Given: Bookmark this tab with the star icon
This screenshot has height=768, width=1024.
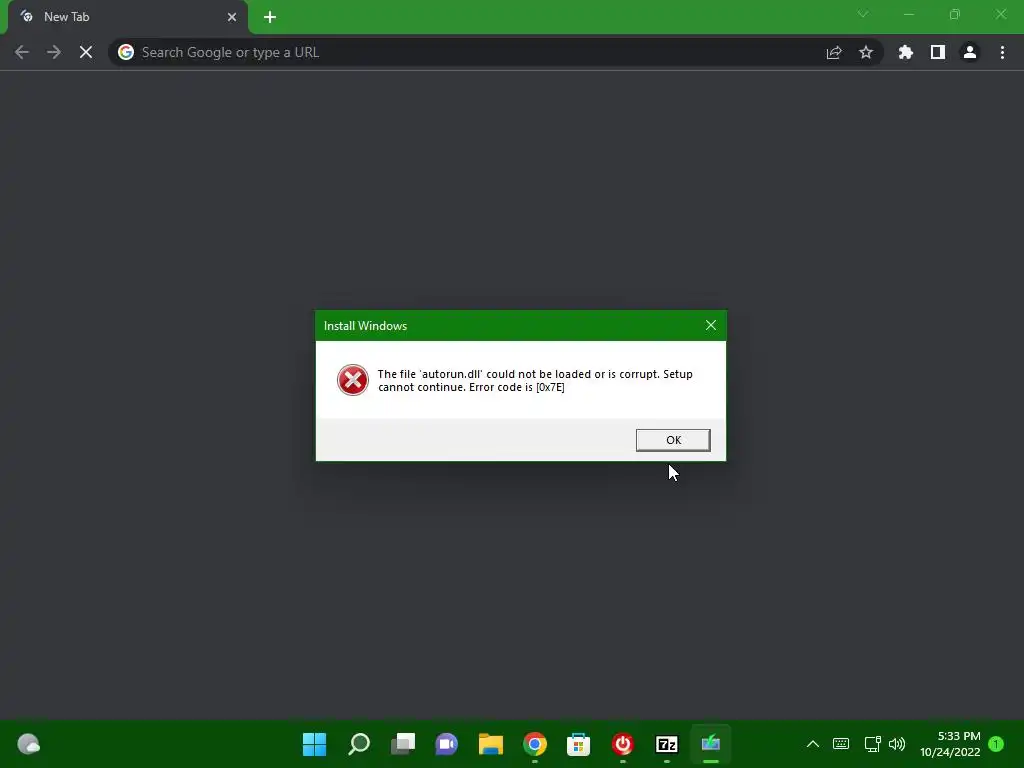Looking at the screenshot, I should [866, 52].
